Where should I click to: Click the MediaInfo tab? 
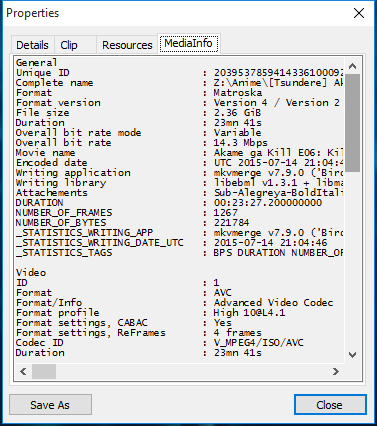189,43
